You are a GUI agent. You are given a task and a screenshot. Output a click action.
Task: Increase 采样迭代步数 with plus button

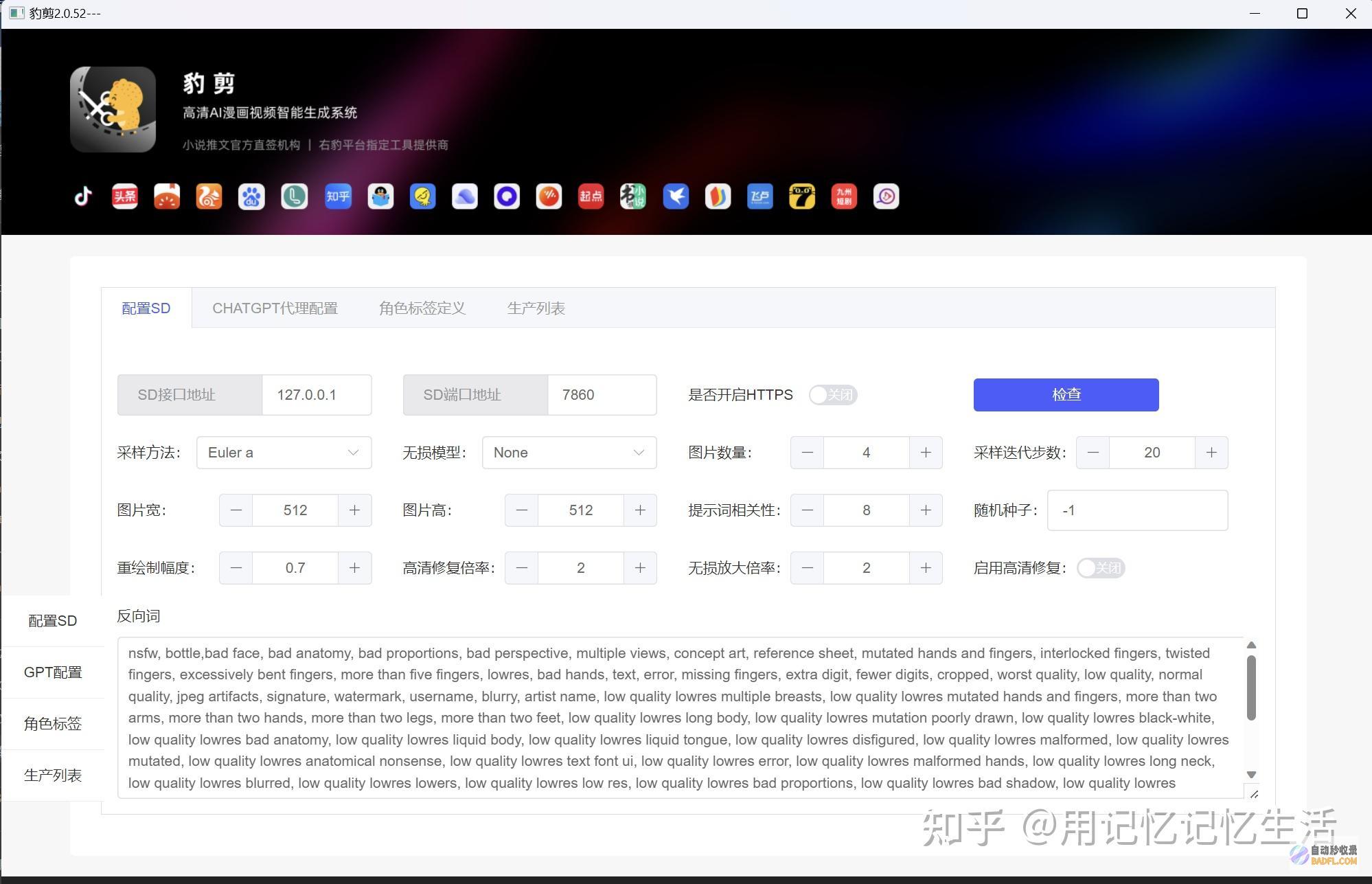click(1211, 453)
